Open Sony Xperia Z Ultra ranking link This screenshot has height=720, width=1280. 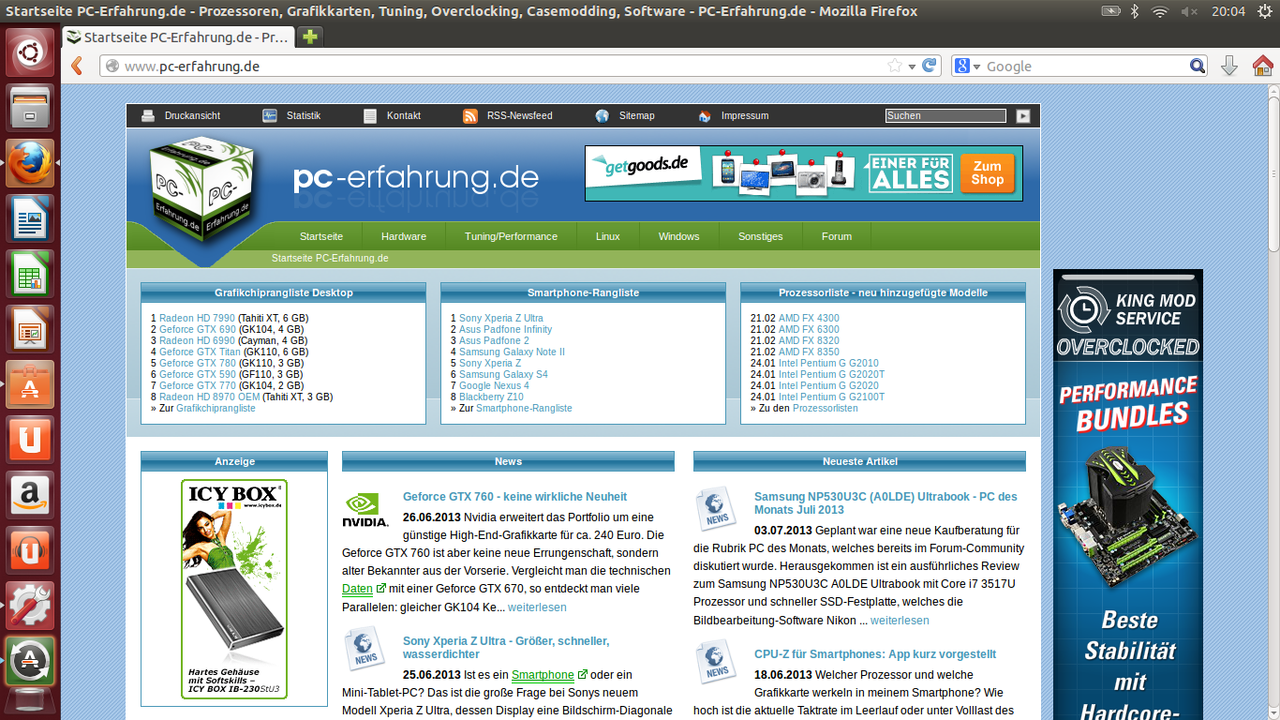tap(501, 318)
